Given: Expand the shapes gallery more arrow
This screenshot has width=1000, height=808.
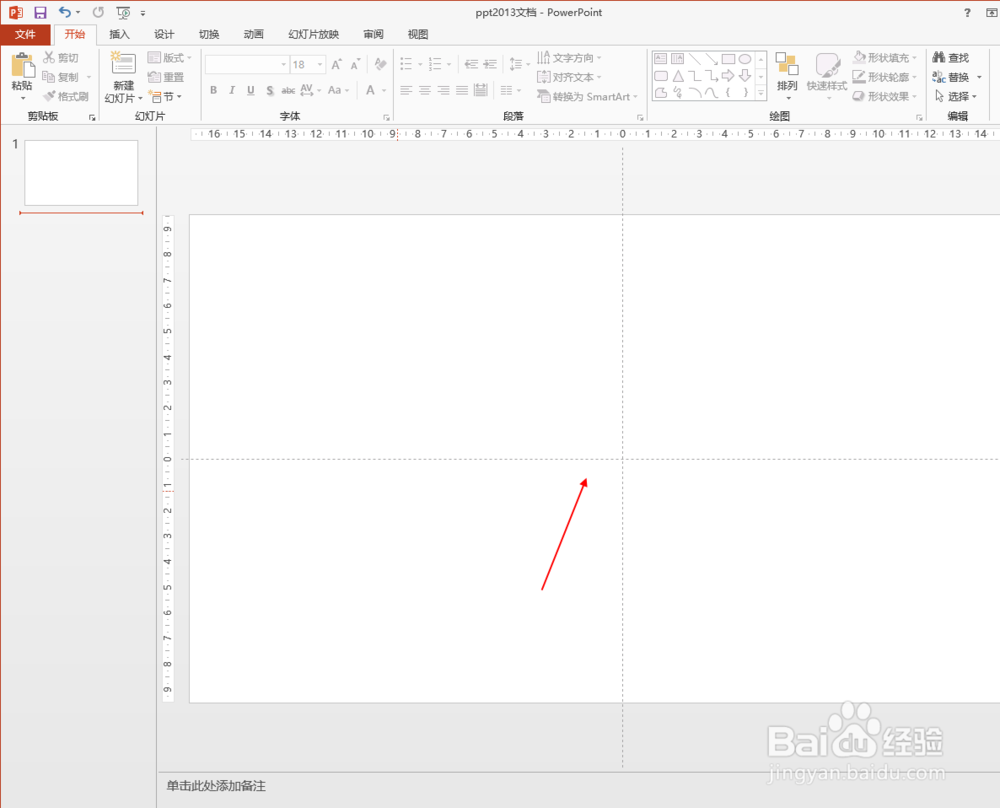Looking at the screenshot, I should tap(761, 93).
